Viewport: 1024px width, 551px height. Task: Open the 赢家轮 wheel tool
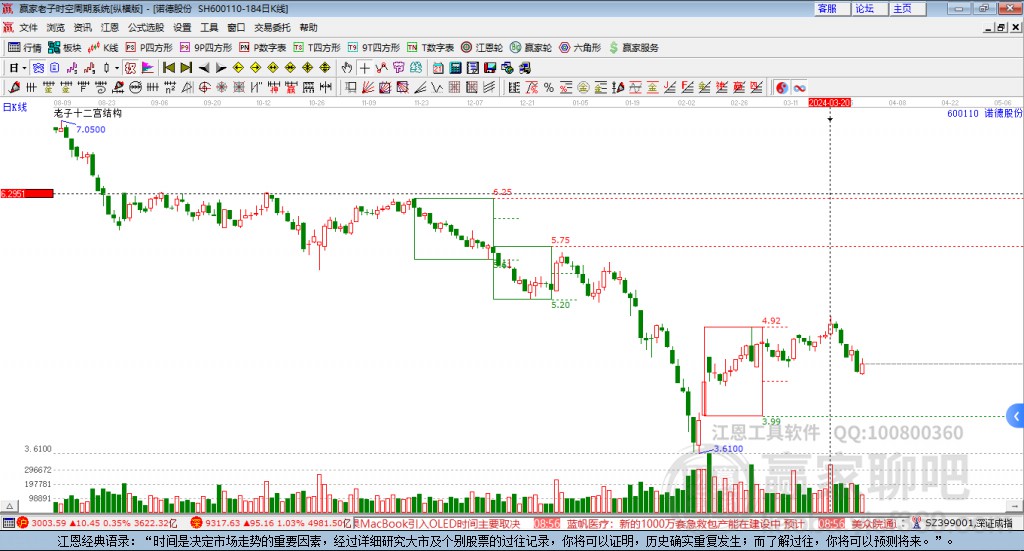click(531, 48)
